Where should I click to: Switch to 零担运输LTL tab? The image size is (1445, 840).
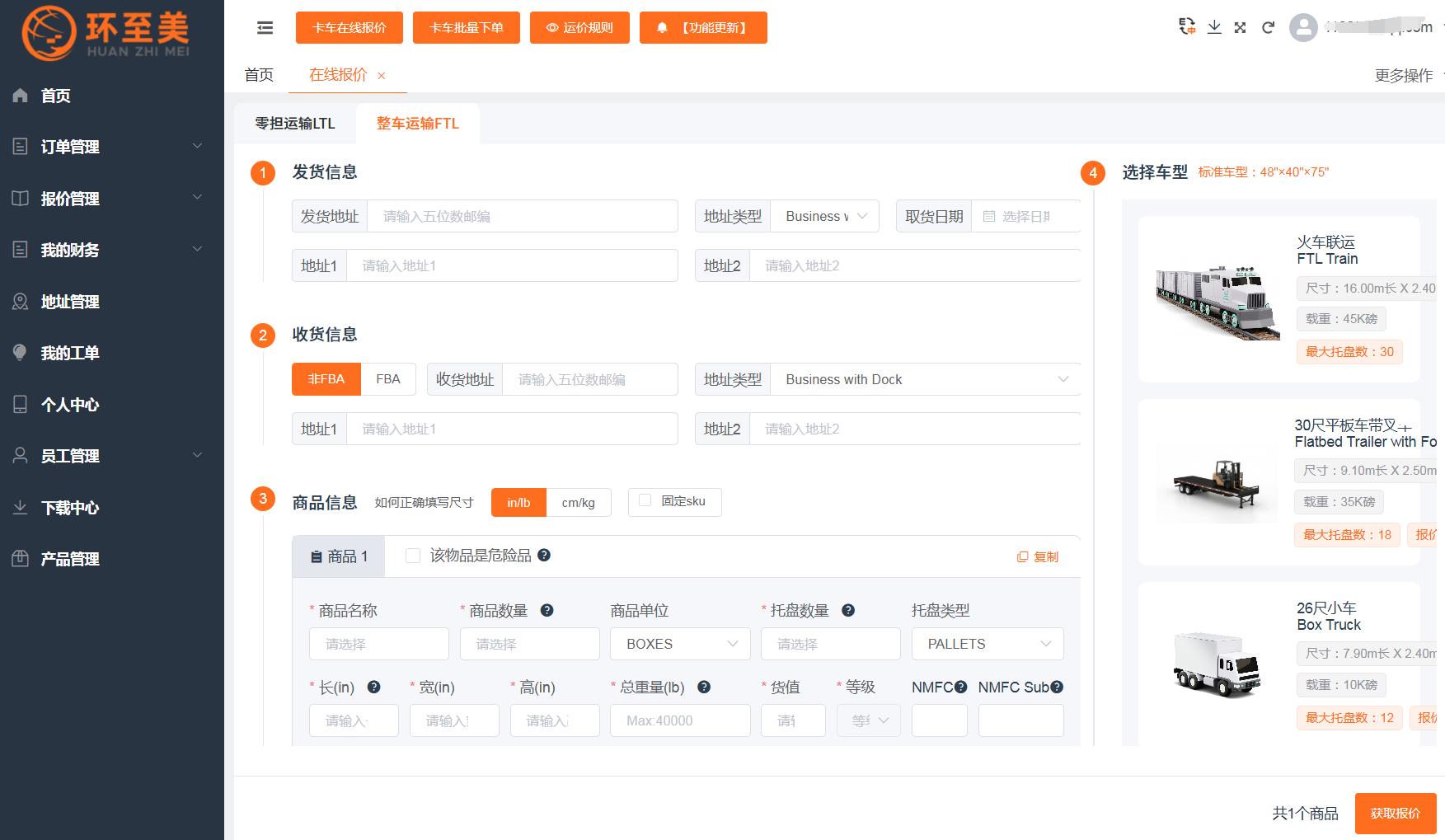click(295, 124)
